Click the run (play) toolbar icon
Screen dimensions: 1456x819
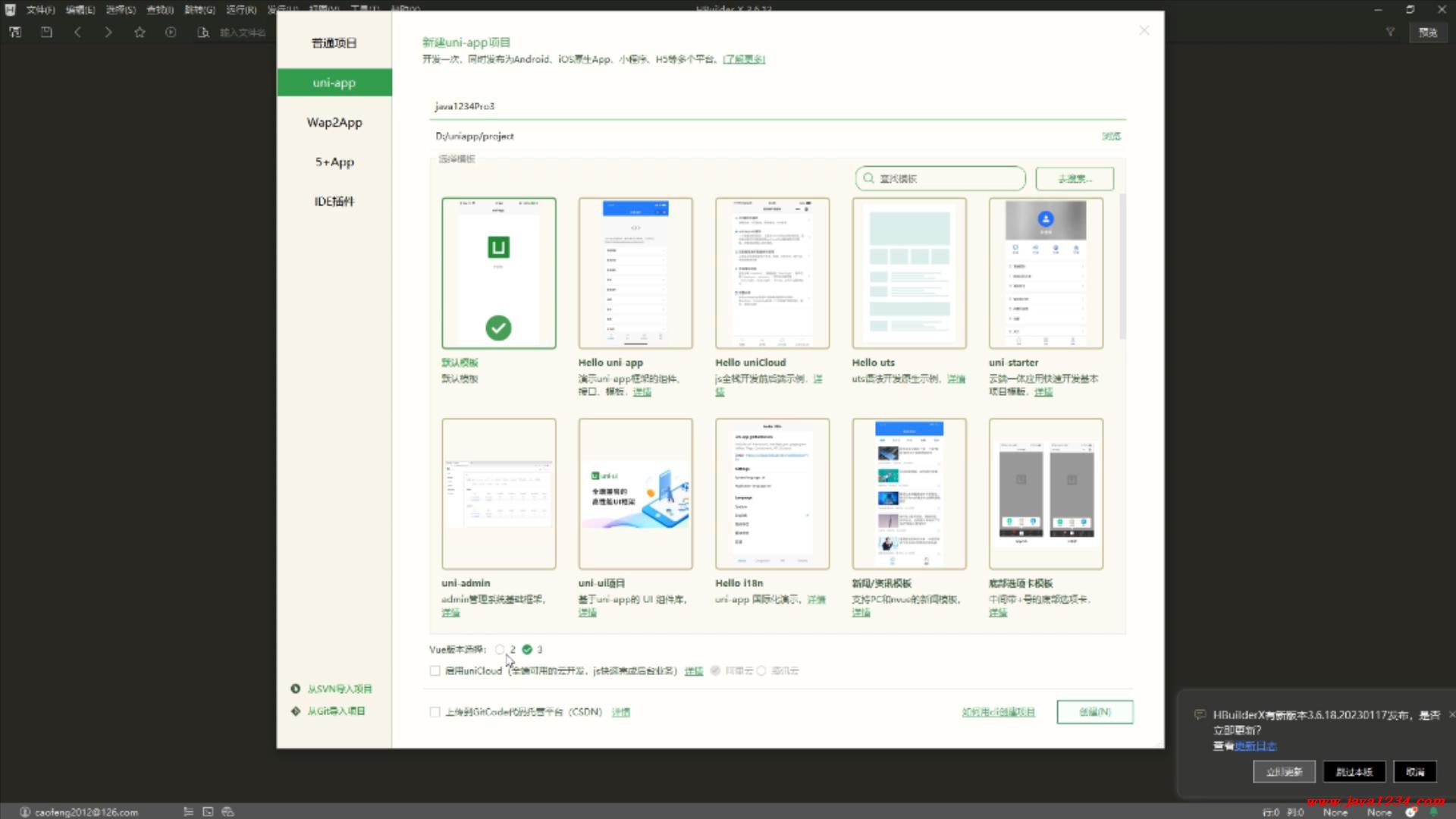pos(171,33)
